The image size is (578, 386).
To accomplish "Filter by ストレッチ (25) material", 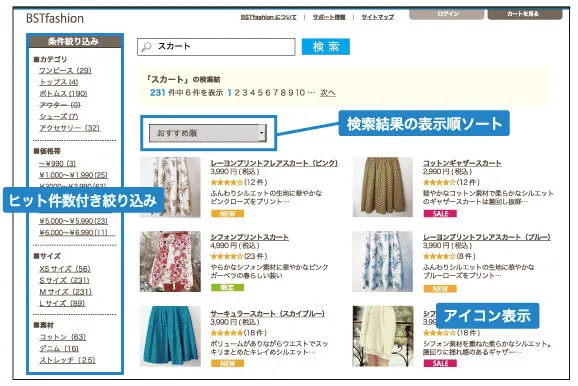I will 67,360.
